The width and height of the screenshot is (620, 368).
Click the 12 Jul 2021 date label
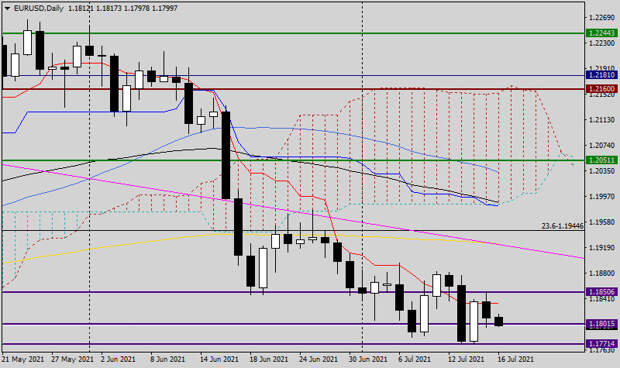[466, 359]
